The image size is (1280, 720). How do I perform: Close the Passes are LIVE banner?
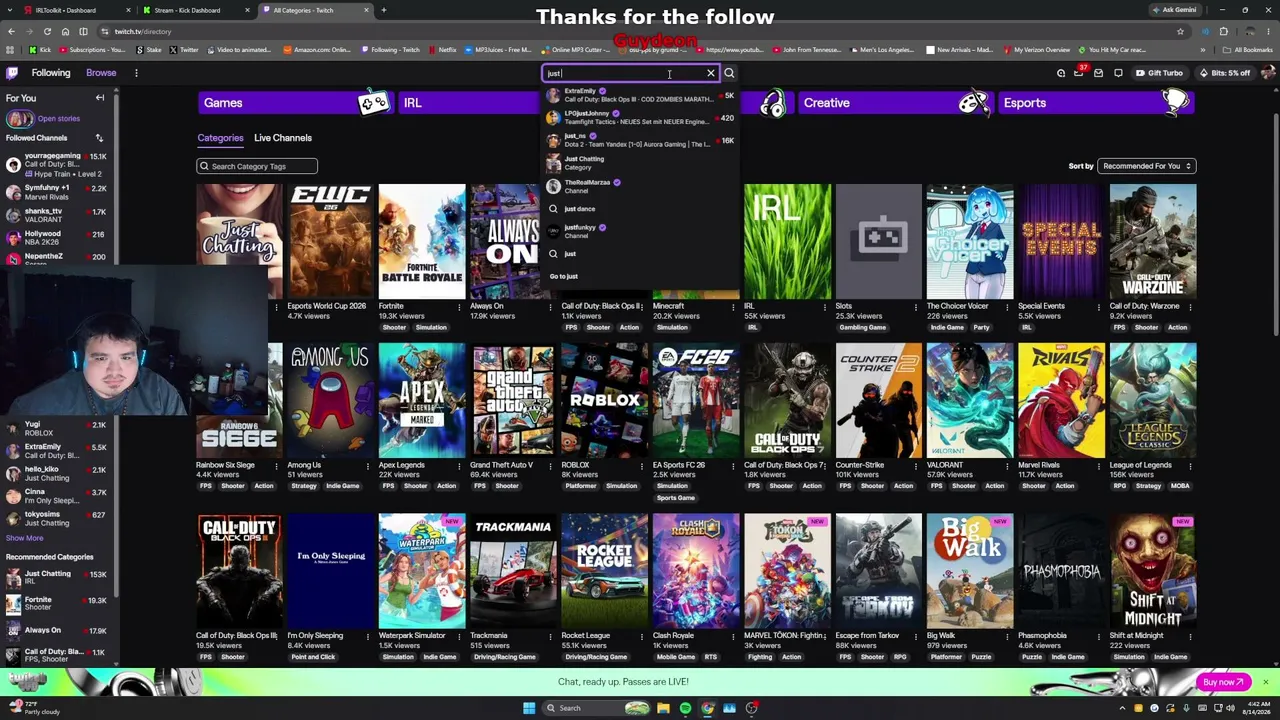1265,682
